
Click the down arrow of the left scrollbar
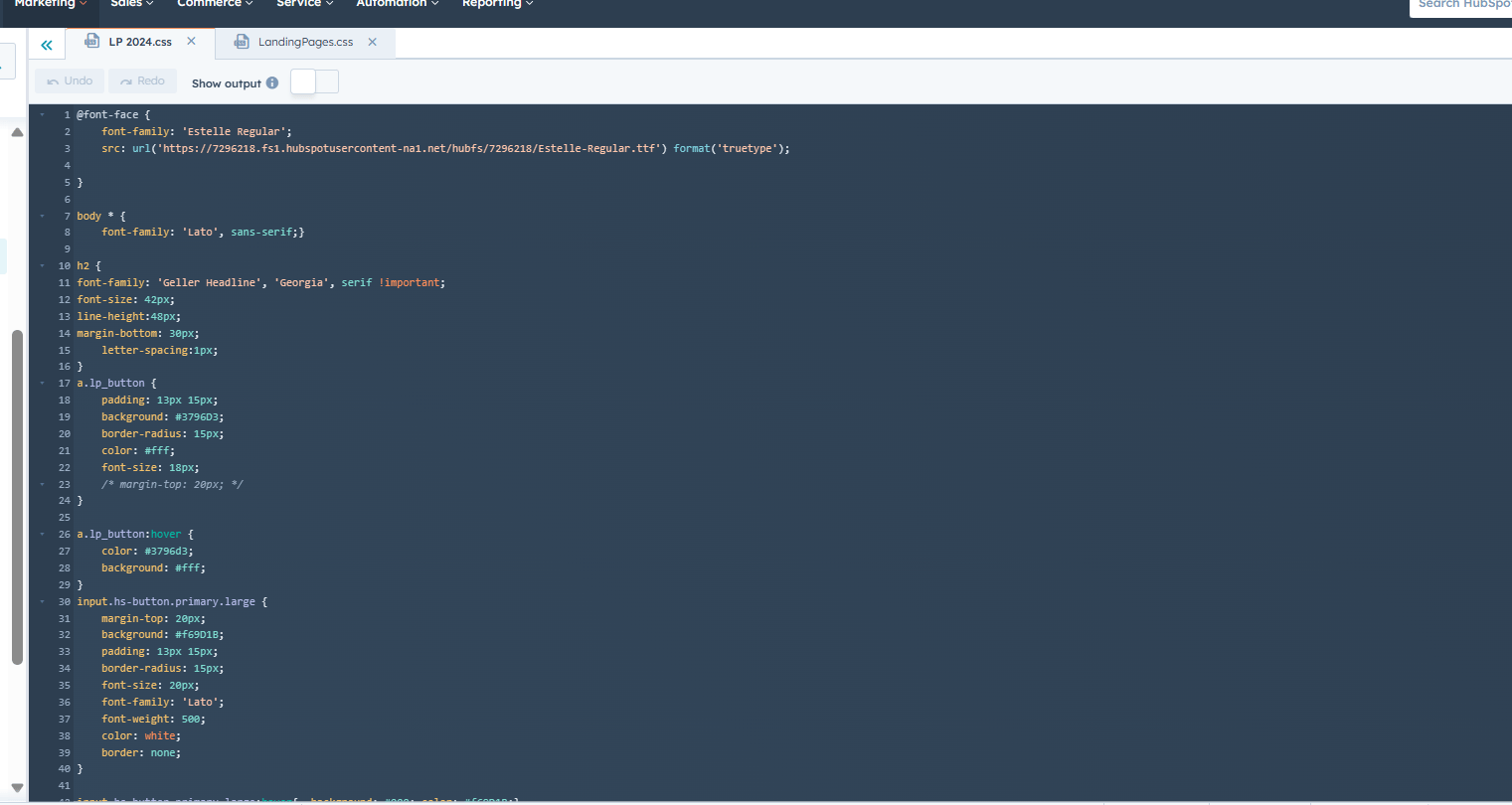(17, 788)
